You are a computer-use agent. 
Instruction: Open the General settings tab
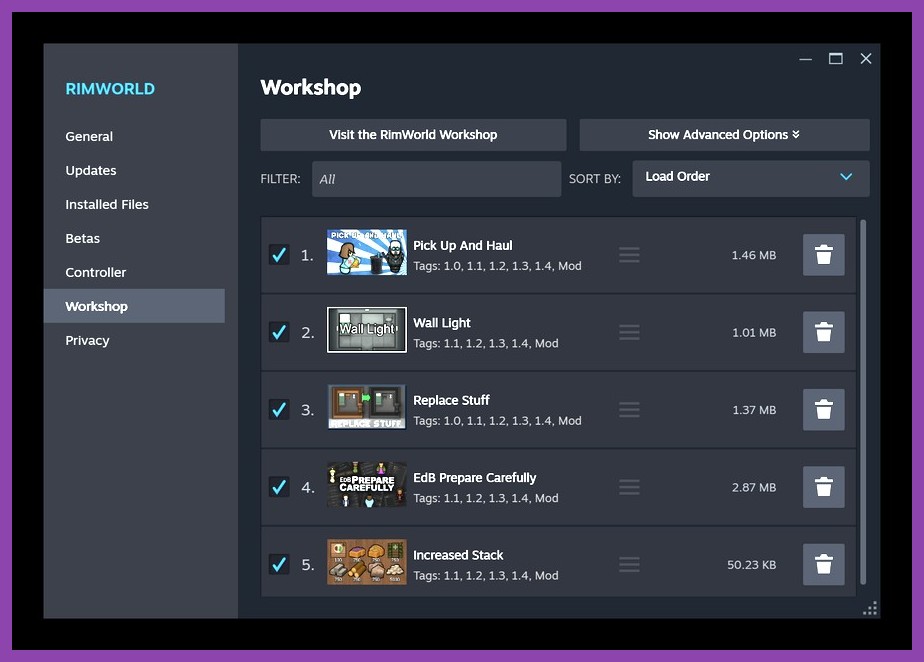tap(89, 136)
